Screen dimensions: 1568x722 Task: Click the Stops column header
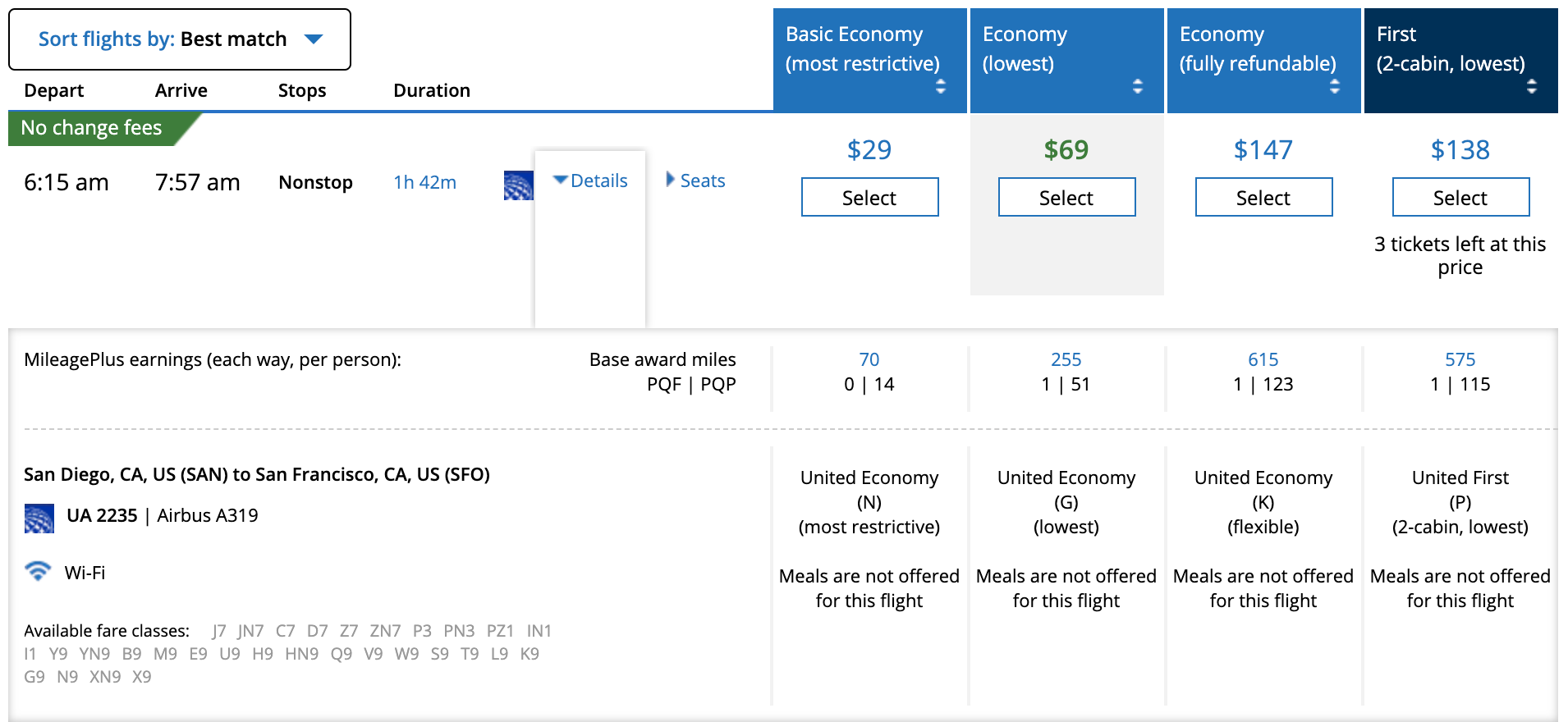(301, 90)
